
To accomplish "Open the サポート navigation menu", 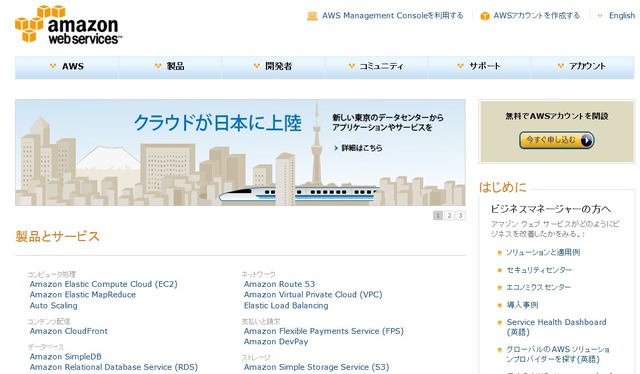I will tap(479, 67).
